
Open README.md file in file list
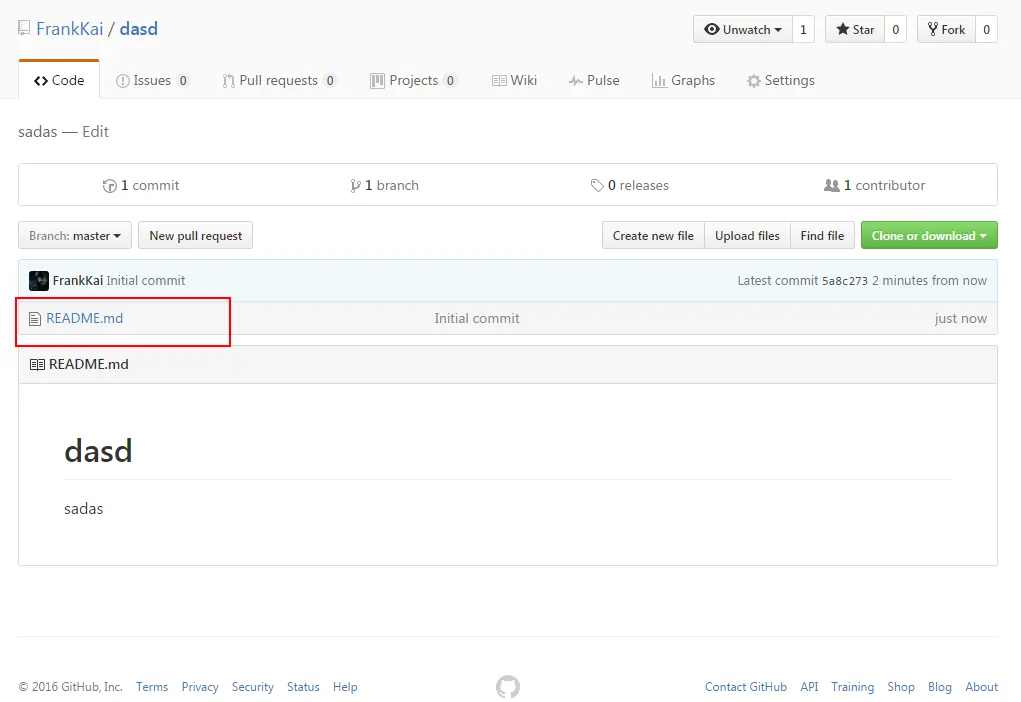click(85, 318)
